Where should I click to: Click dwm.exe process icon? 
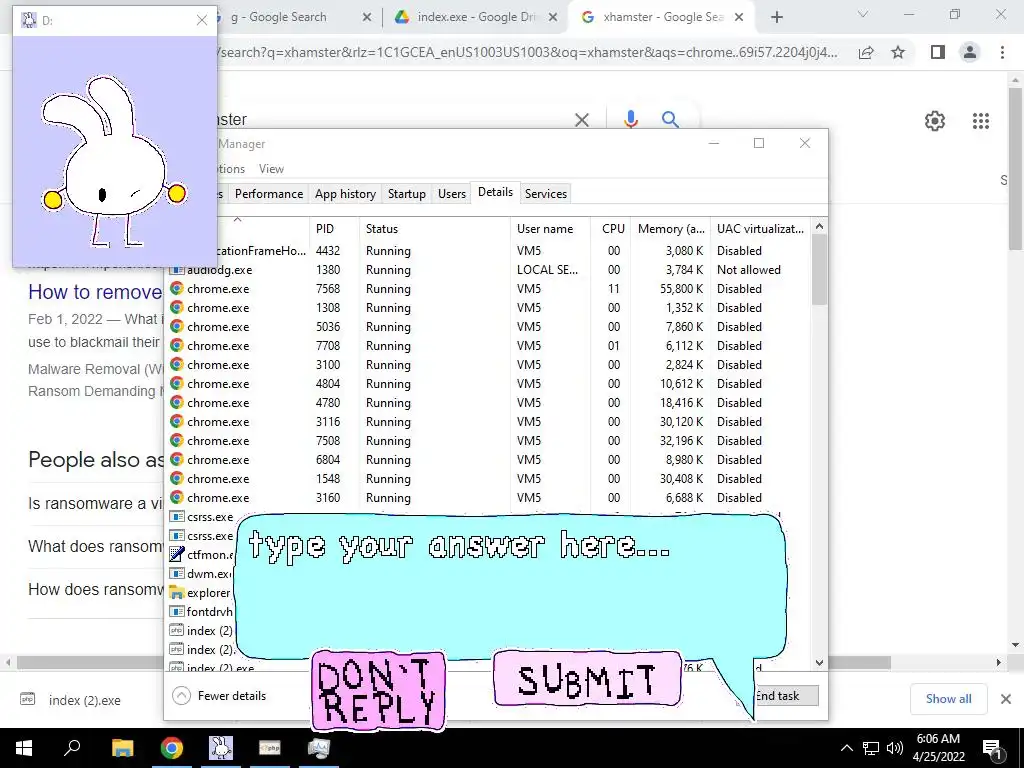click(176, 573)
